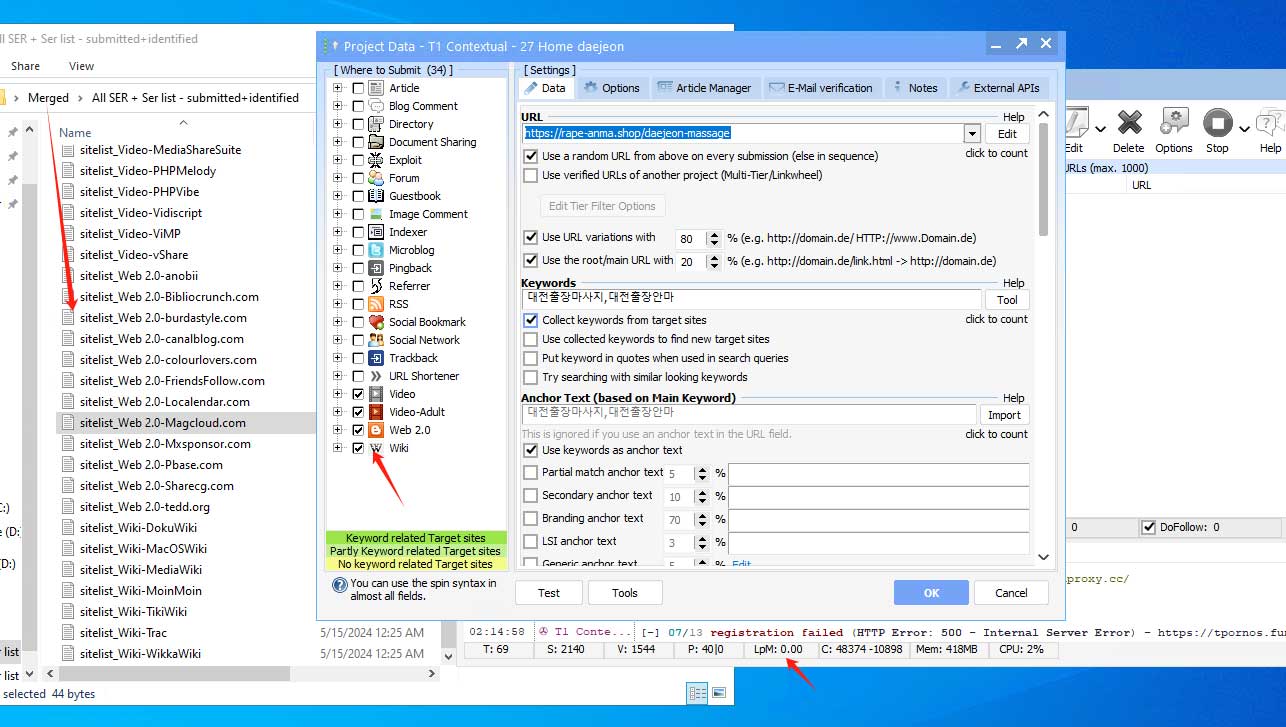Toggle 'Use URL variations with' checkbox
Viewport: 1286px width, 727px height.
coord(531,238)
